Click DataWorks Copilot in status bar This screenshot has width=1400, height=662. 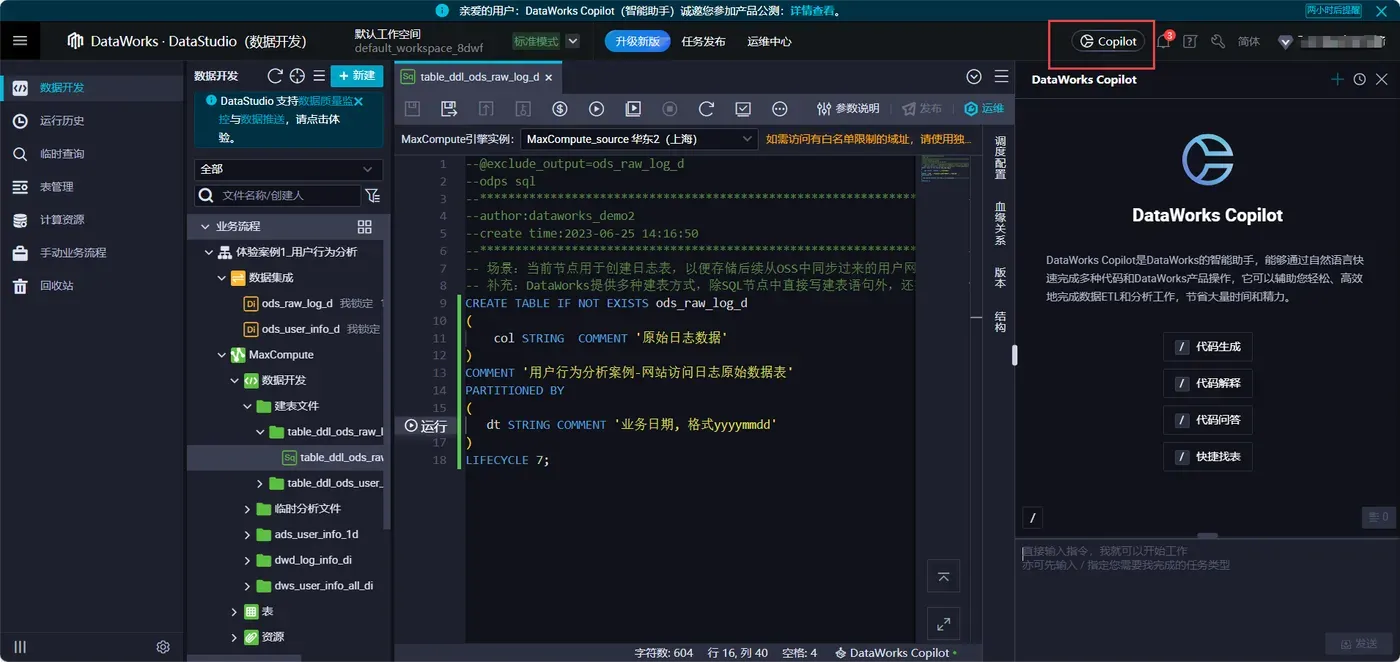point(894,652)
